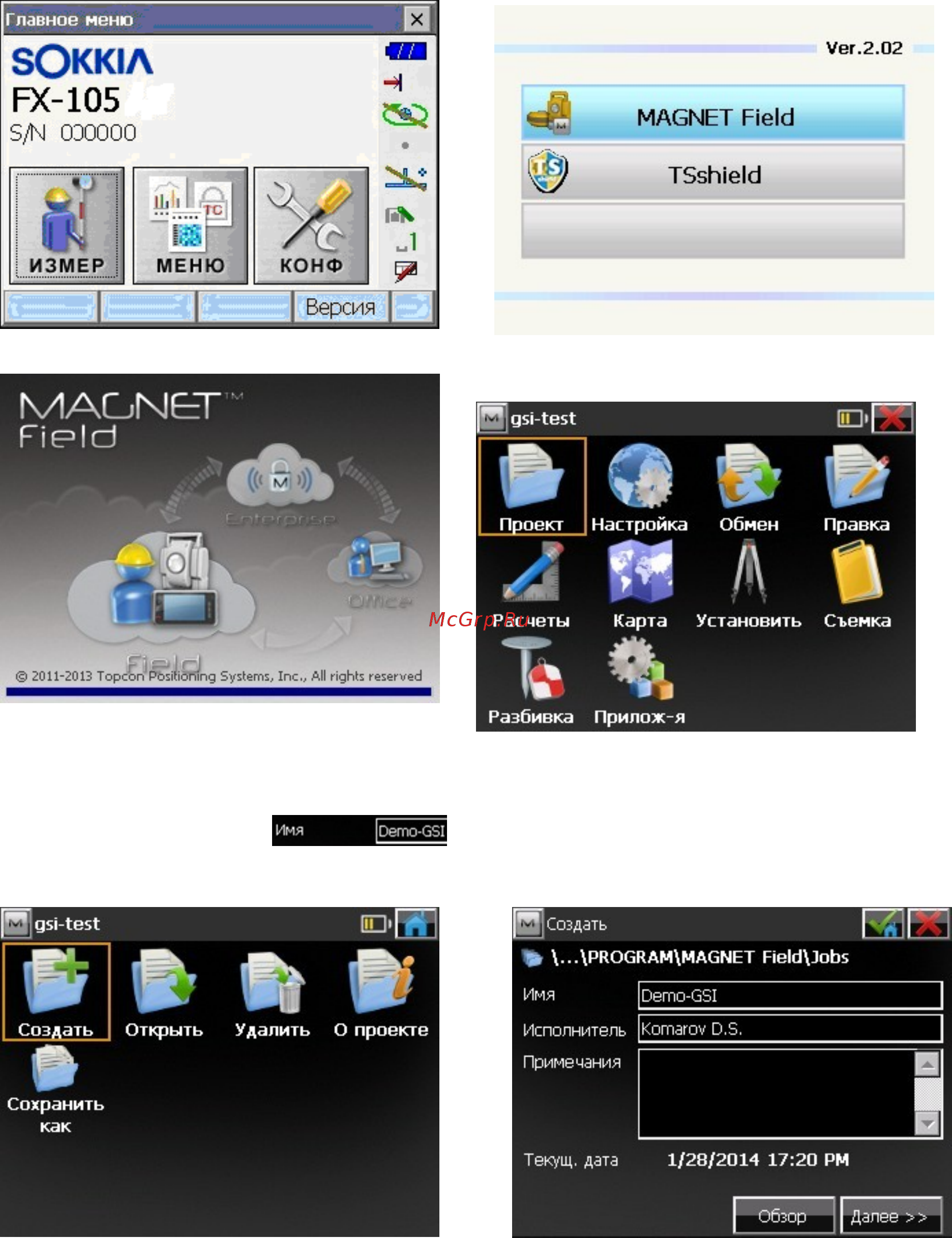
Task: Select the О проекте info icon
Action: point(381,992)
